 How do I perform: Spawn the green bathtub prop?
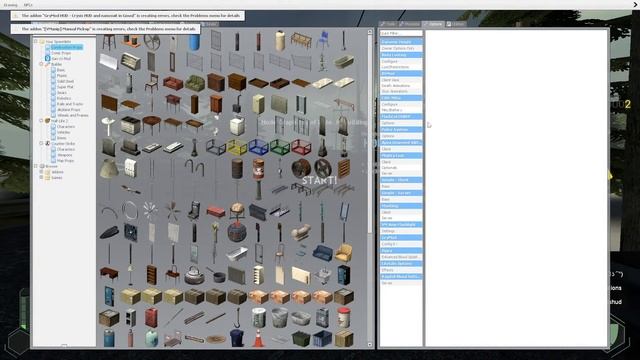point(344,62)
